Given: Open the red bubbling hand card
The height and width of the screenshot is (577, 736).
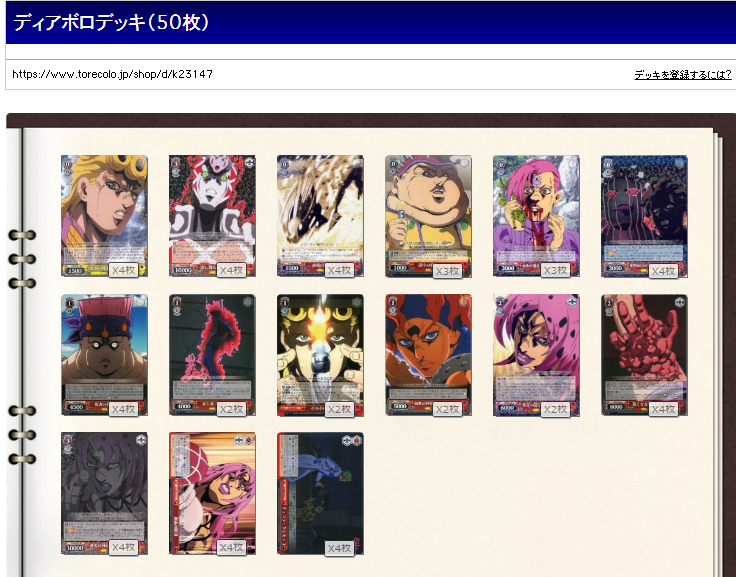Looking at the screenshot, I should click(644, 355).
